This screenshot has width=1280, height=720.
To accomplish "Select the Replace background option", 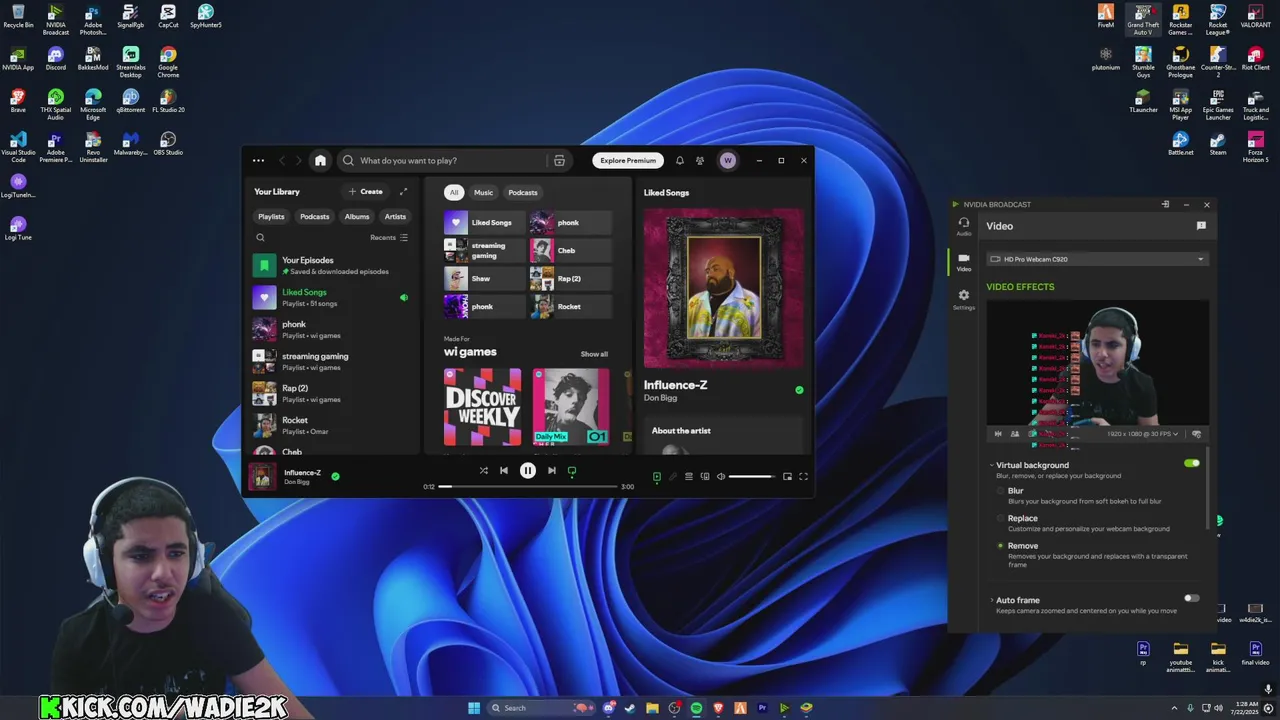I will 1000,518.
